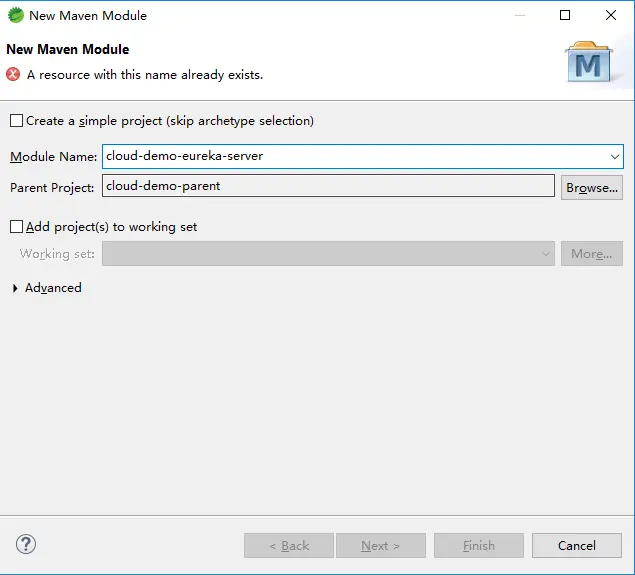This screenshot has height=575, width=635.
Task: Click the Spring leaf icon in the title bar
Action: pyautogui.click(x=16, y=15)
